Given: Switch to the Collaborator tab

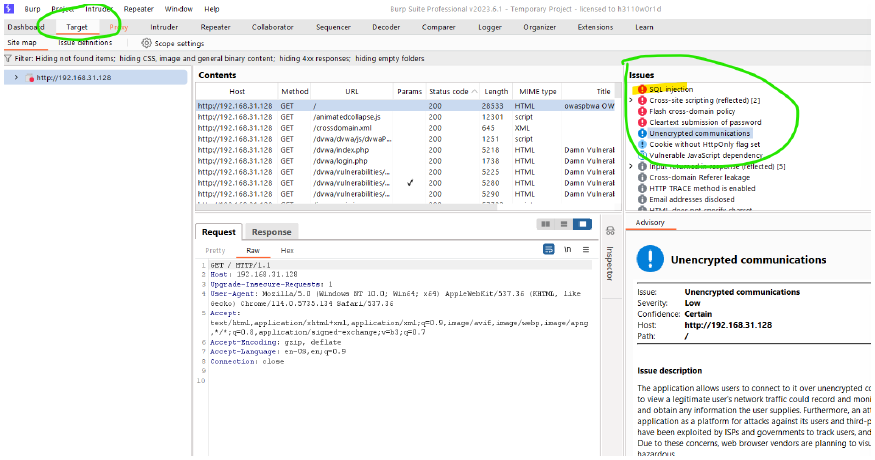Looking at the screenshot, I should (272, 27).
